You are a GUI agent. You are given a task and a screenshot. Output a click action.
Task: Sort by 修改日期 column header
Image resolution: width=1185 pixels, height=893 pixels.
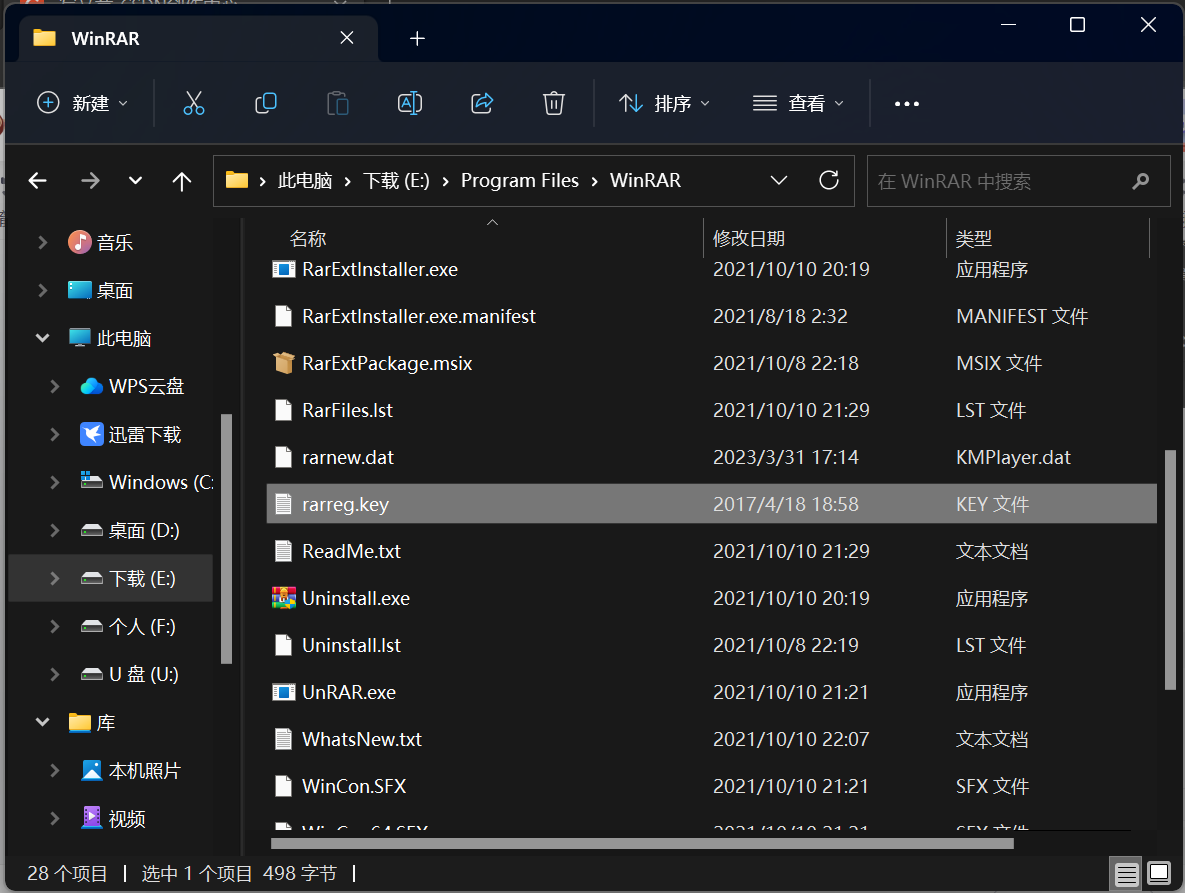tap(749, 239)
